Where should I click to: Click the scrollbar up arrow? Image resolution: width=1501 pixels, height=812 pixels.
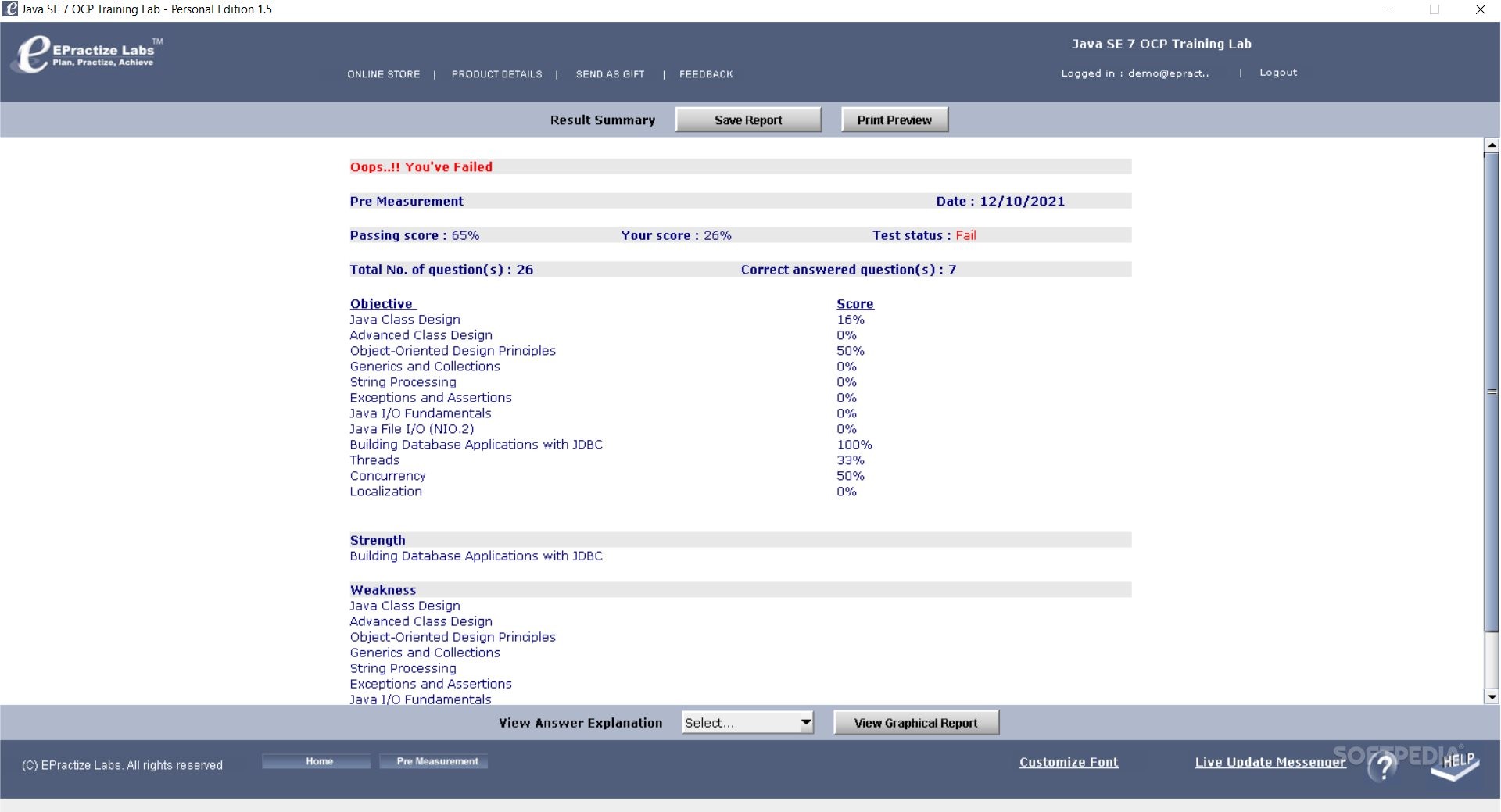pos(1492,145)
